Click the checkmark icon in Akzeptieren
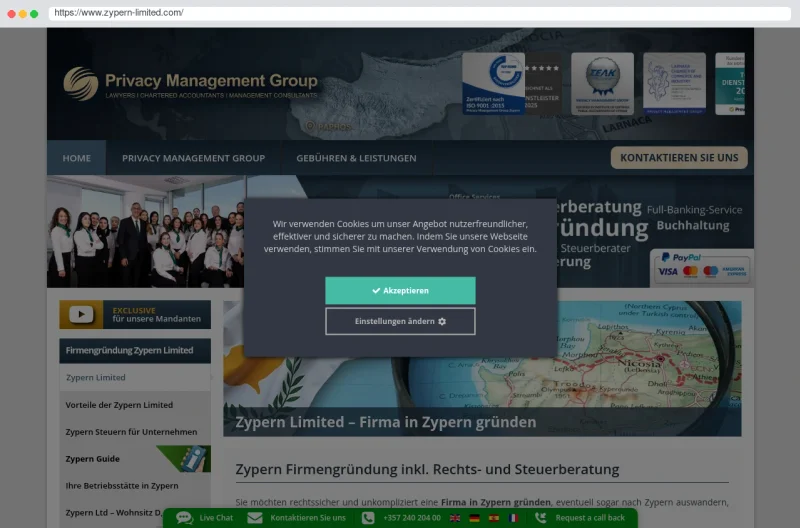This screenshot has width=800, height=528. point(376,290)
